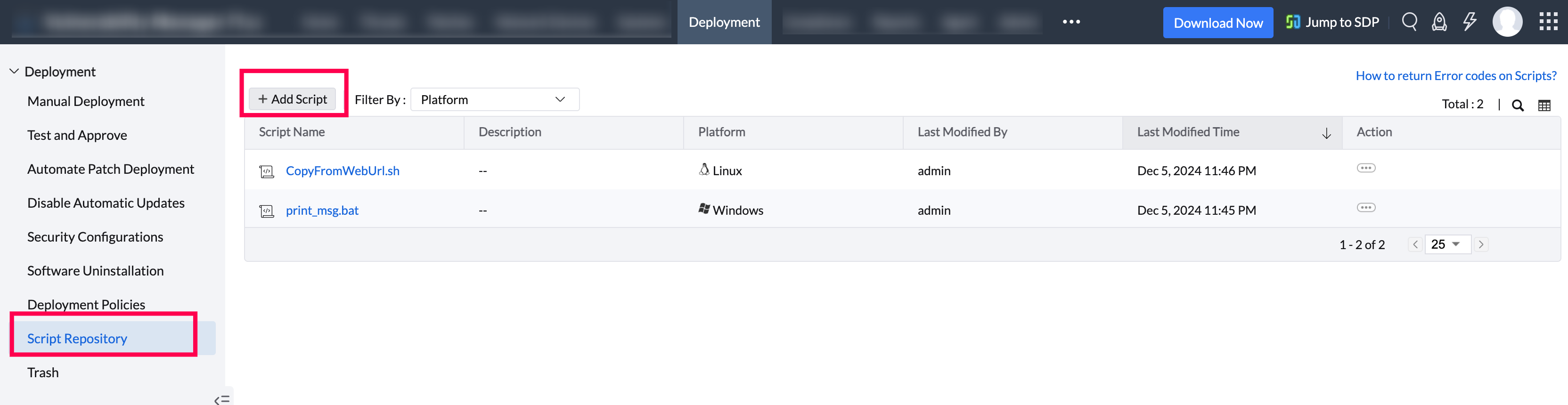Open the CopyFromWebUrl.sh script
The width and height of the screenshot is (1568, 405).
pos(343,171)
